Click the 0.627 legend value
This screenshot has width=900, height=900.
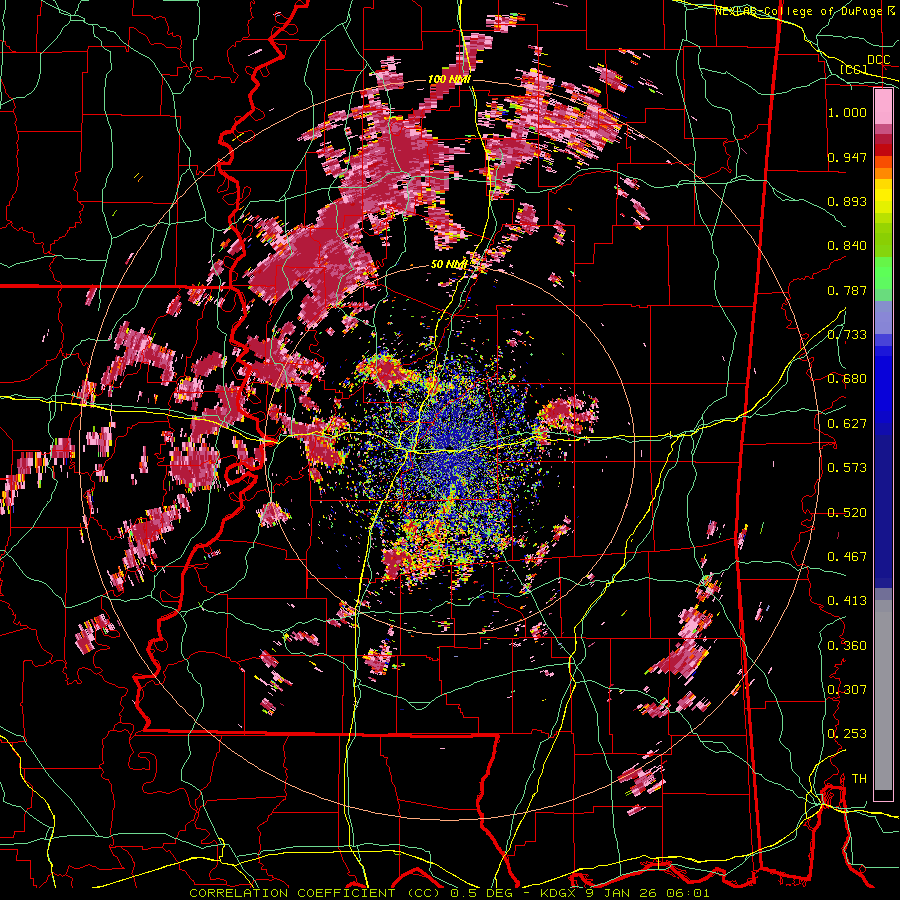[x=847, y=424]
